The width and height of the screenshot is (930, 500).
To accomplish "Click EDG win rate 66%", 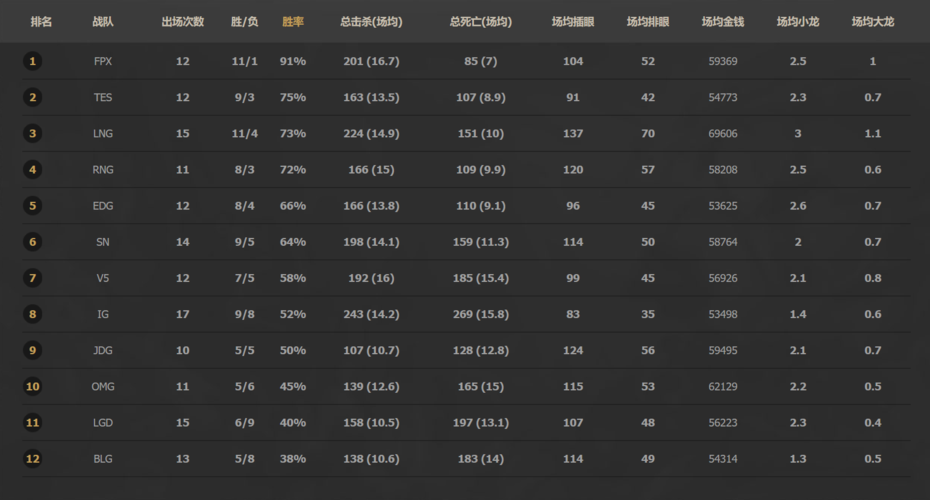I will tap(293, 206).
